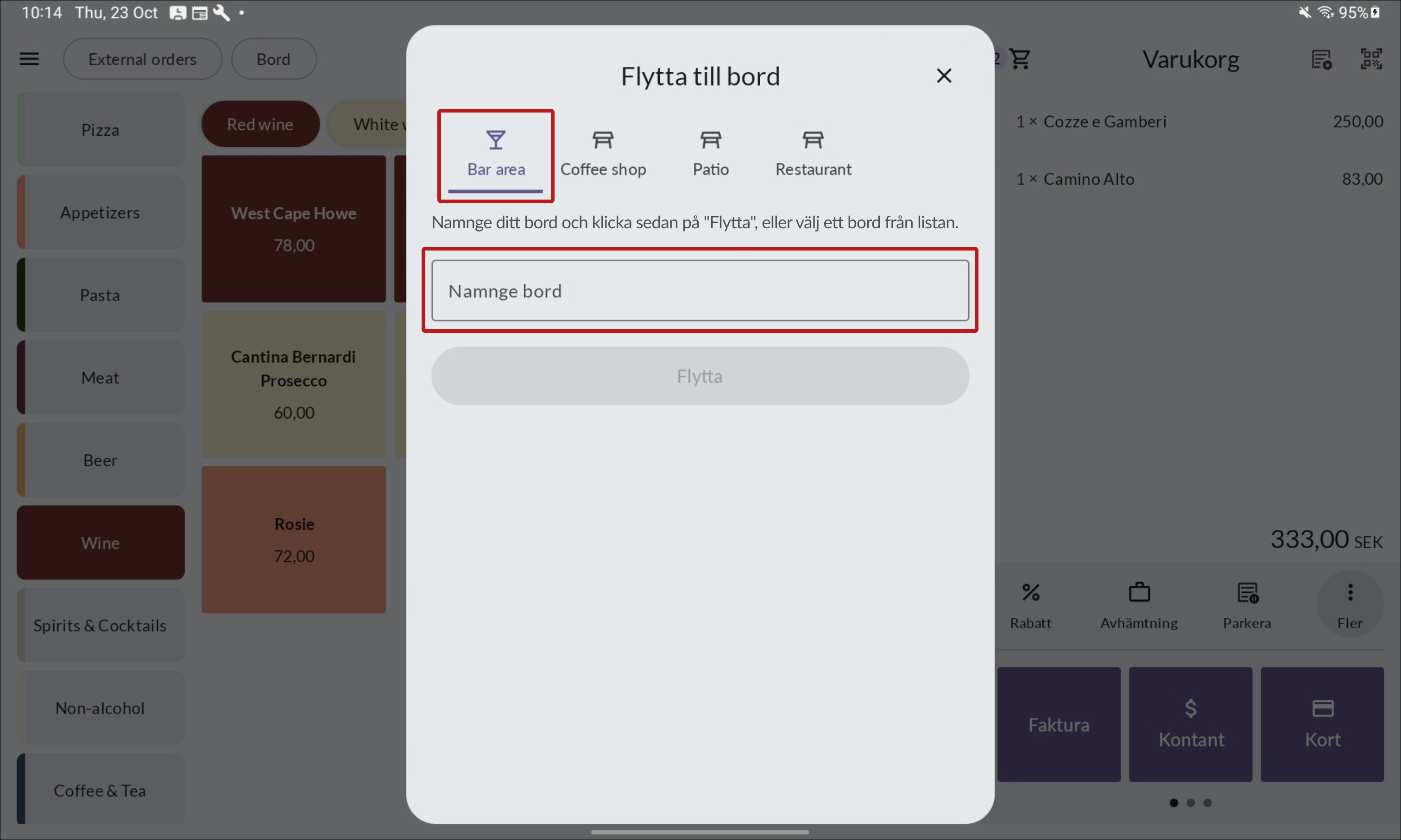
Task: Open the QR code scanner icon
Action: [x=1371, y=59]
